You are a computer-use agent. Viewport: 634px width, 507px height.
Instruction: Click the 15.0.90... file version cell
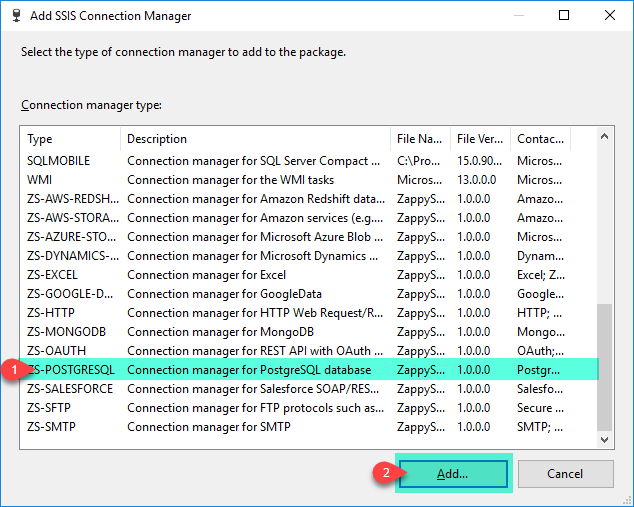point(480,161)
